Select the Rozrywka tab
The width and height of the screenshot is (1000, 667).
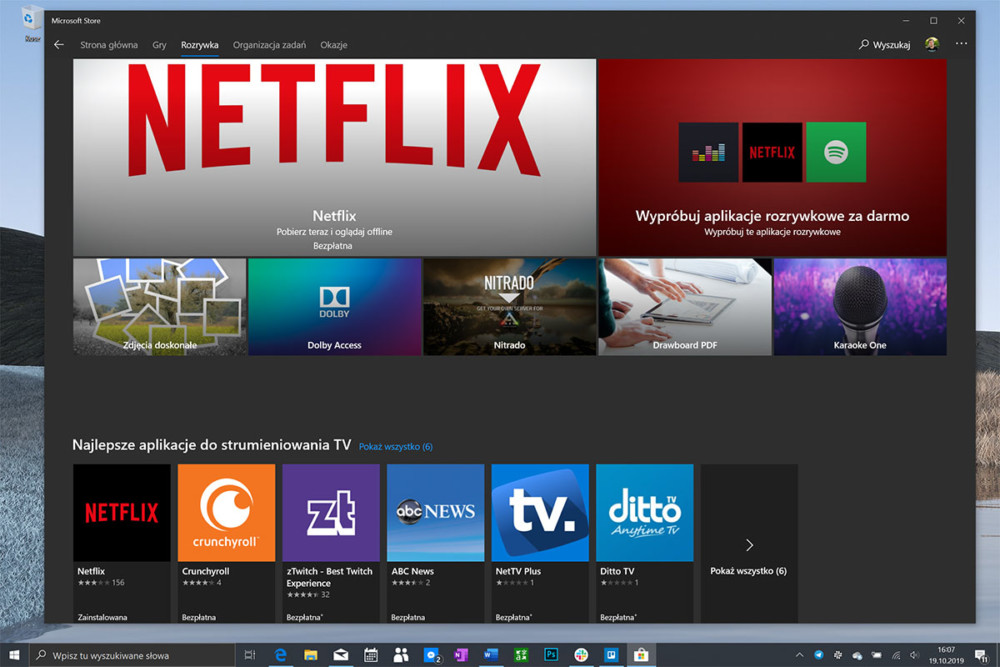point(200,45)
